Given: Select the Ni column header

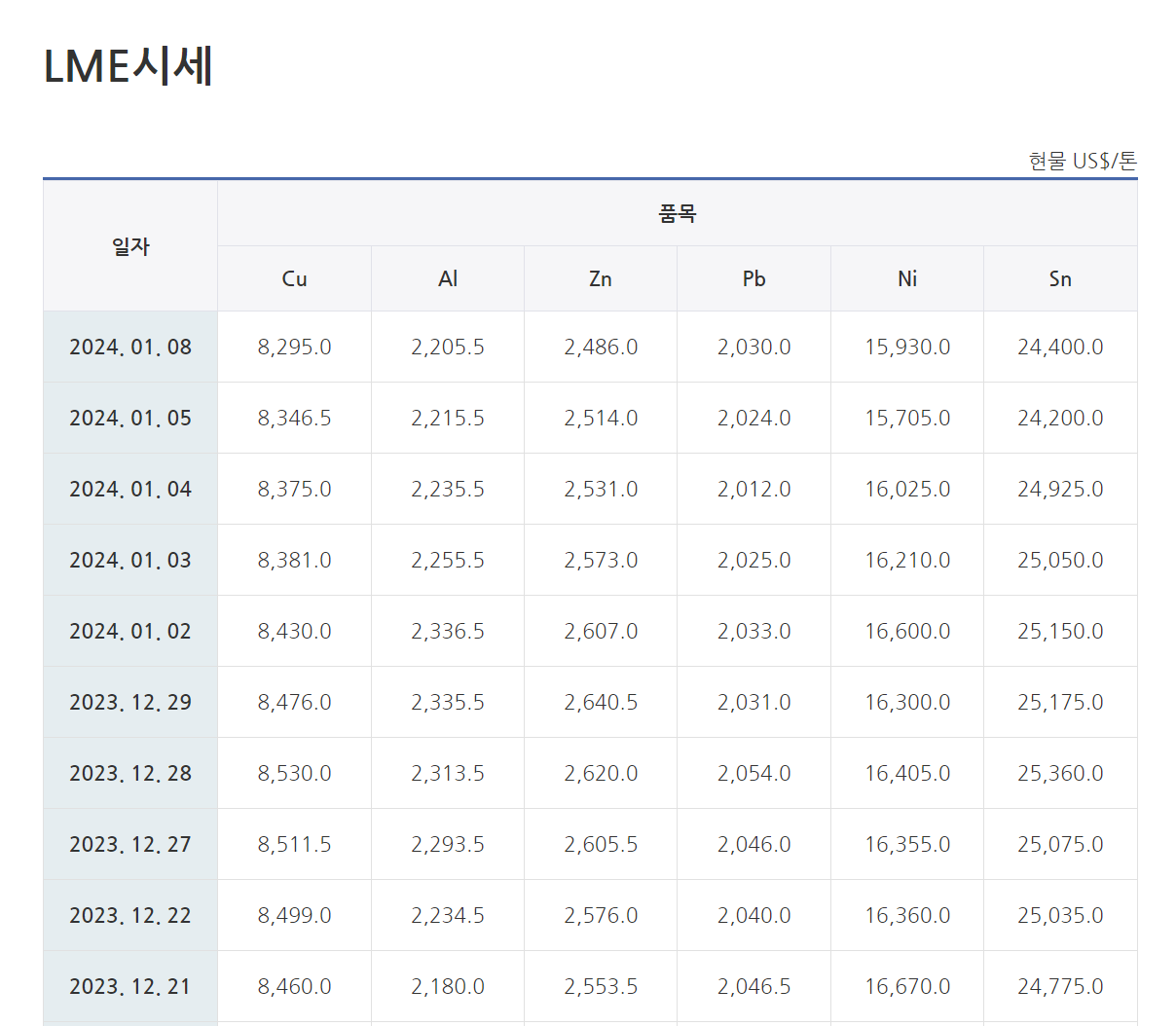Looking at the screenshot, I should (x=907, y=278).
